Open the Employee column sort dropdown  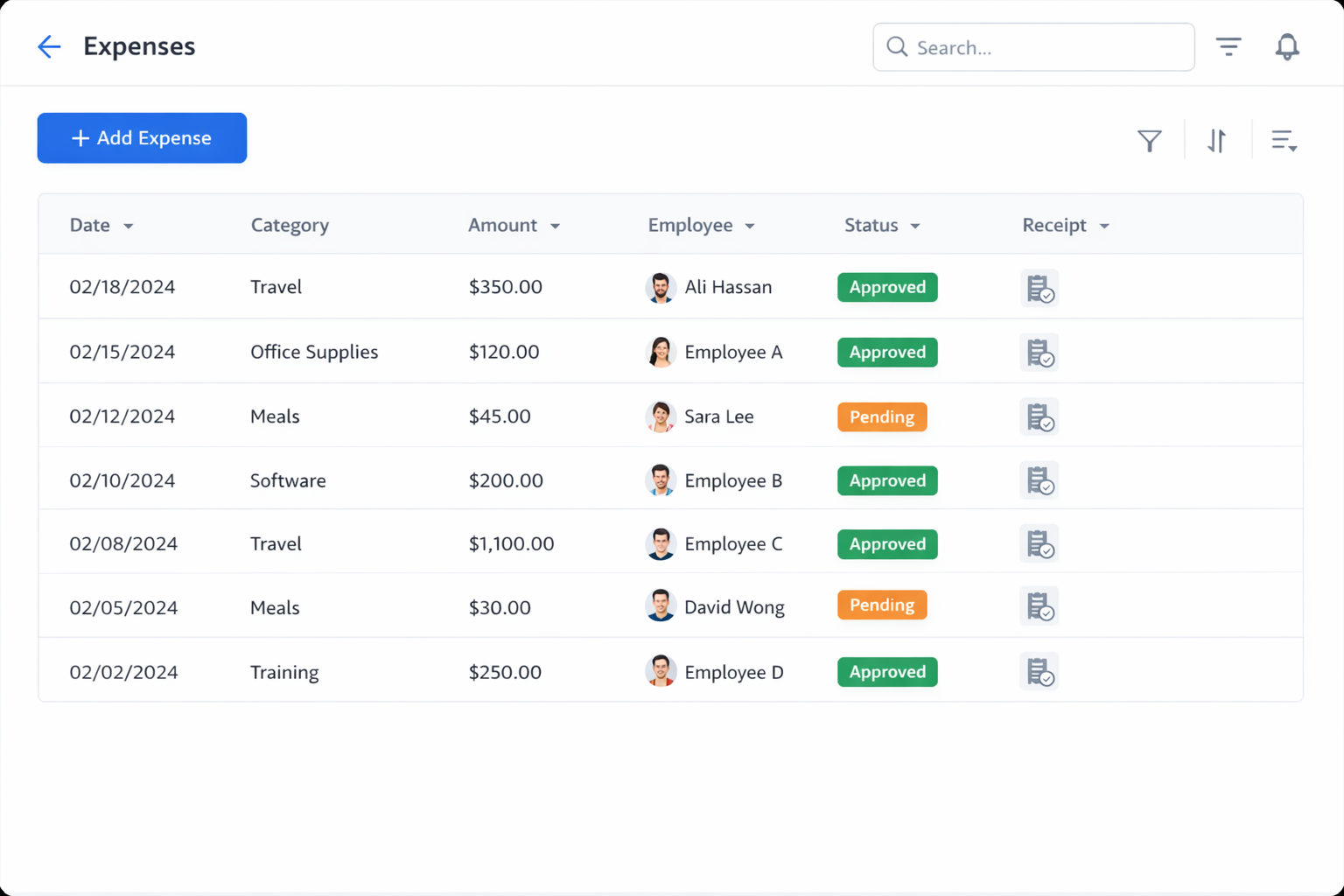point(750,226)
